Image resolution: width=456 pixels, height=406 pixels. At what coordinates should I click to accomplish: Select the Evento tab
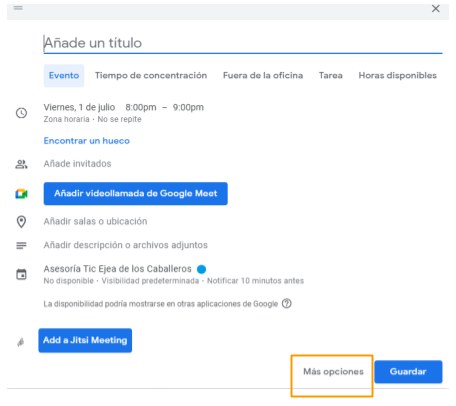tap(64, 76)
